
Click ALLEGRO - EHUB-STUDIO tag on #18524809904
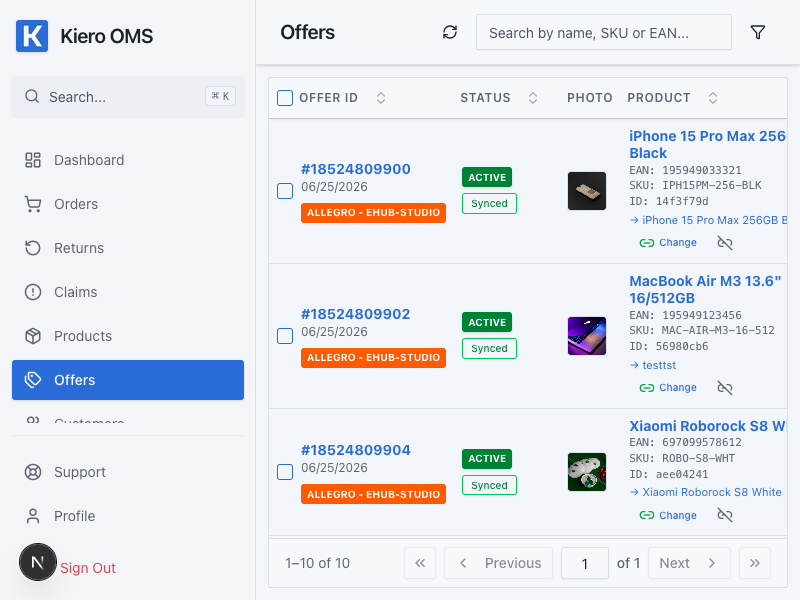[373, 494]
